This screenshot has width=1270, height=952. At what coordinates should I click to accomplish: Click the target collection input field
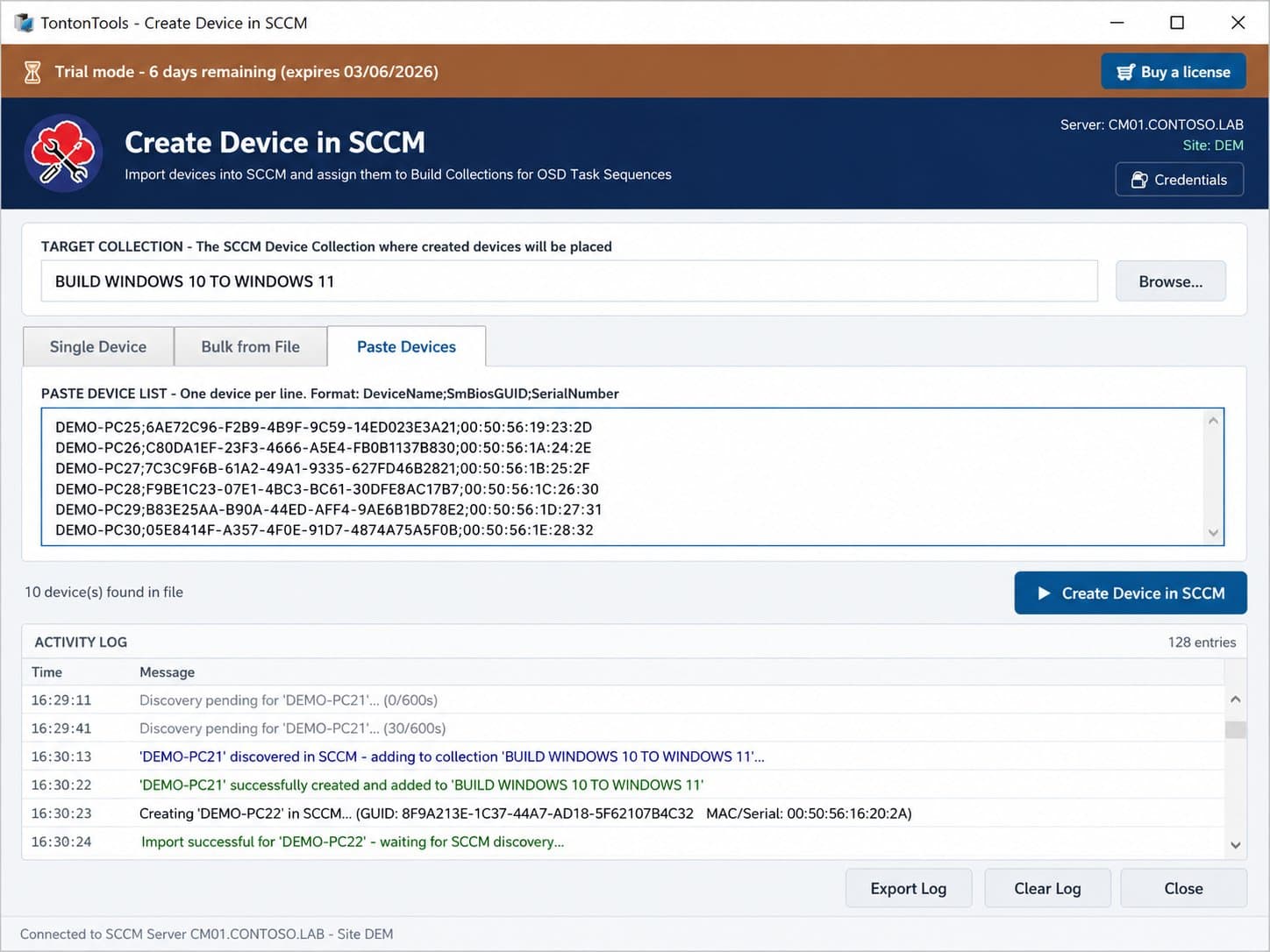click(x=569, y=281)
